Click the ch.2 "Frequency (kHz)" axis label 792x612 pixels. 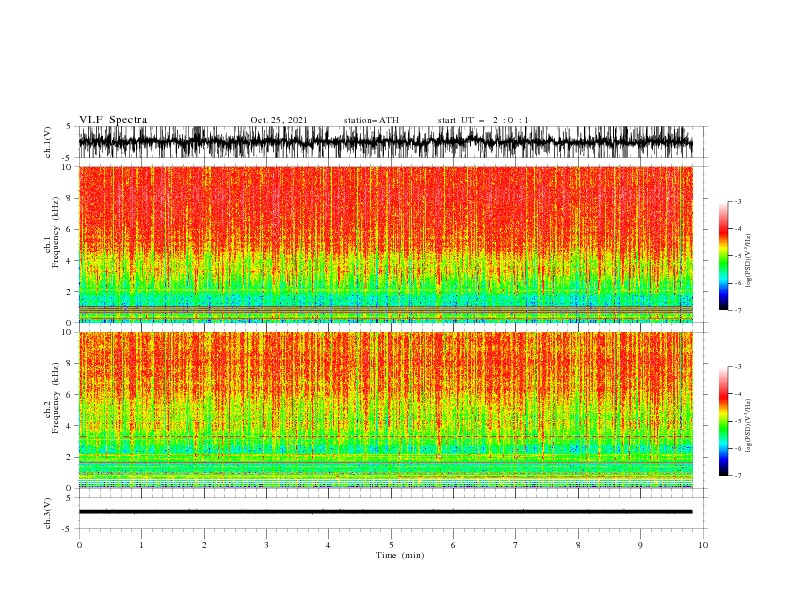tap(56, 398)
